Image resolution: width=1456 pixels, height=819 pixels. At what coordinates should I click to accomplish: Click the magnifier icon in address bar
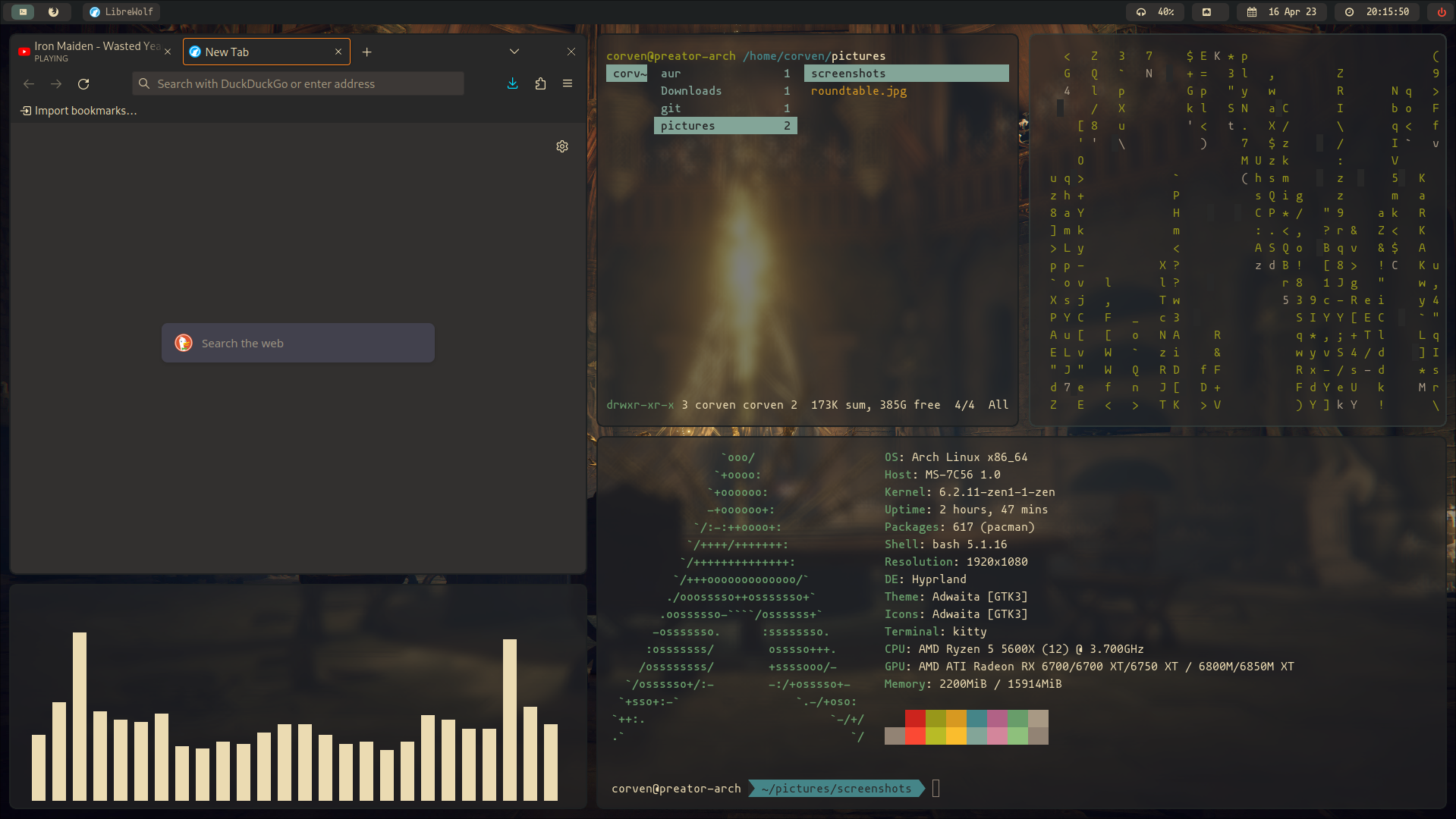(x=144, y=83)
